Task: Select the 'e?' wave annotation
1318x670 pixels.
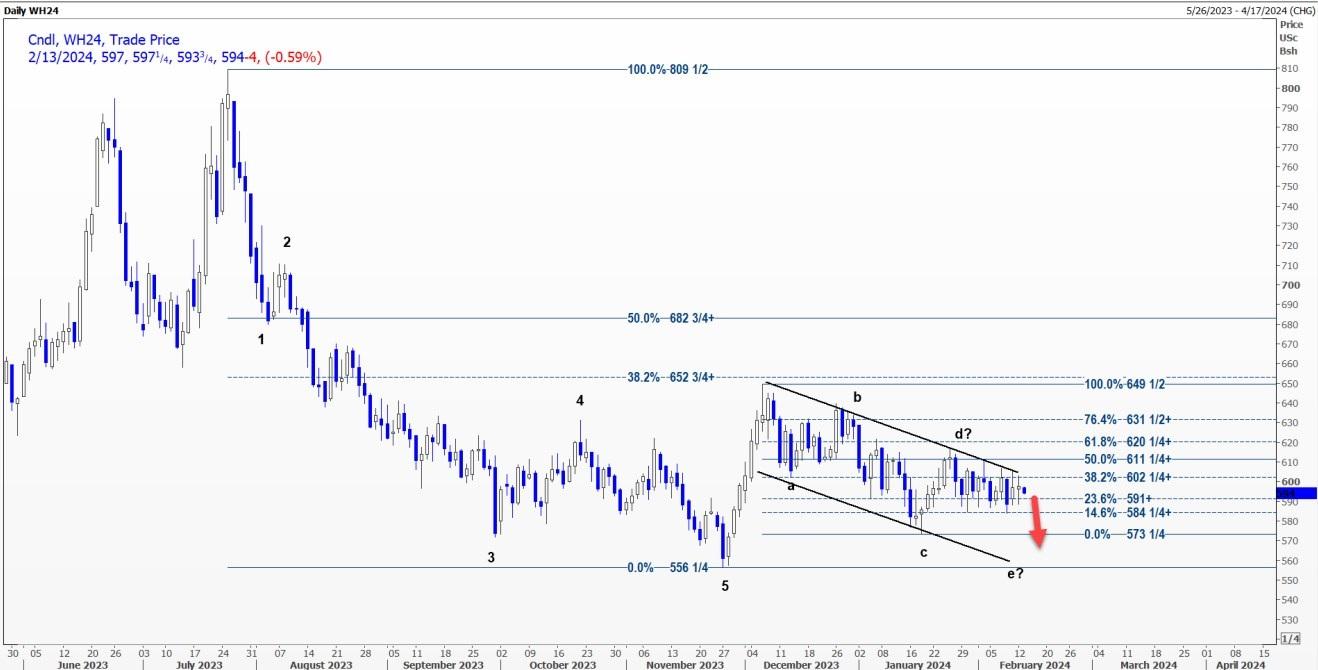Action: 1017,571
